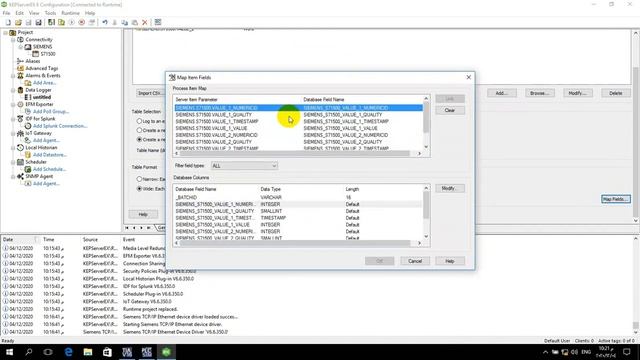Select the 'Wide' table format radio button

point(139,189)
